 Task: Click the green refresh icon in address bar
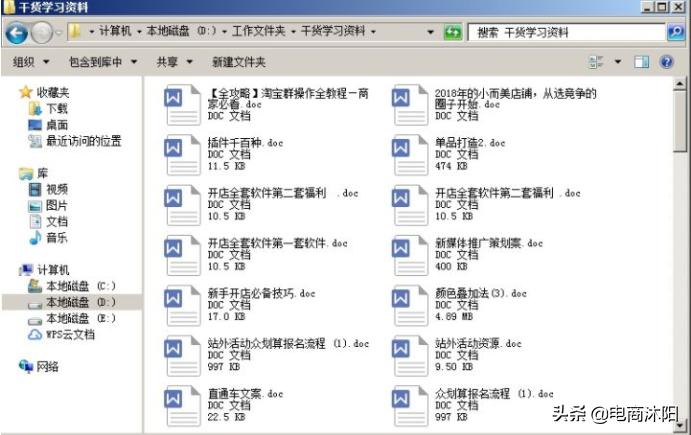pos(453,32)
